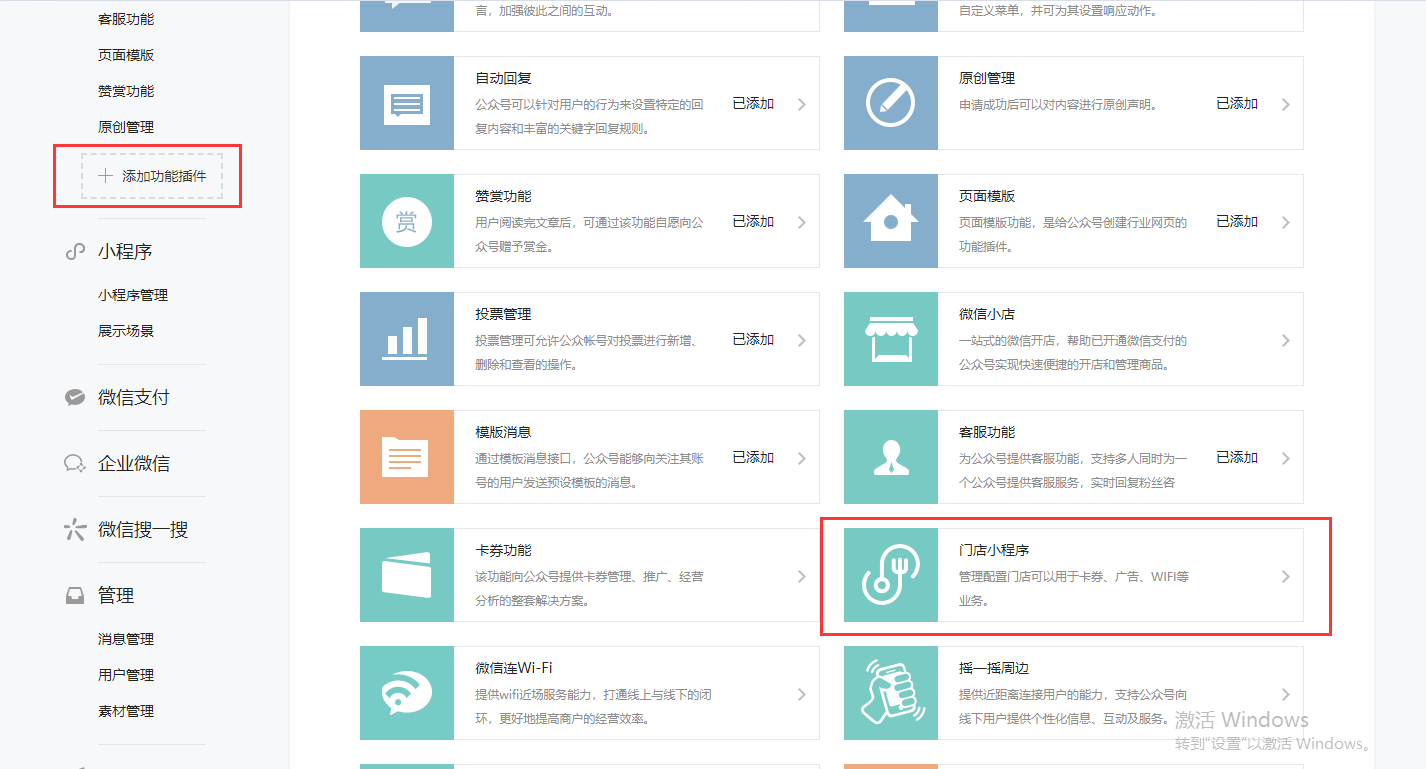Open 原创管理 in the sidebar

click(x=126, y=127)
